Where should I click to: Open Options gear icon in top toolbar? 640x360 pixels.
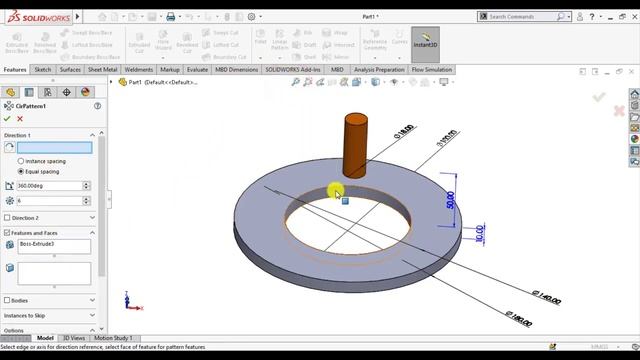pyautogui.click(x=251, y=17)
